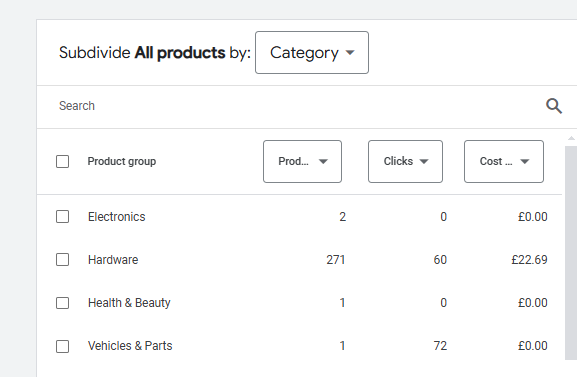Open the Category subdivide dropdown
The image size is (577, 377).
coord(312,53)
